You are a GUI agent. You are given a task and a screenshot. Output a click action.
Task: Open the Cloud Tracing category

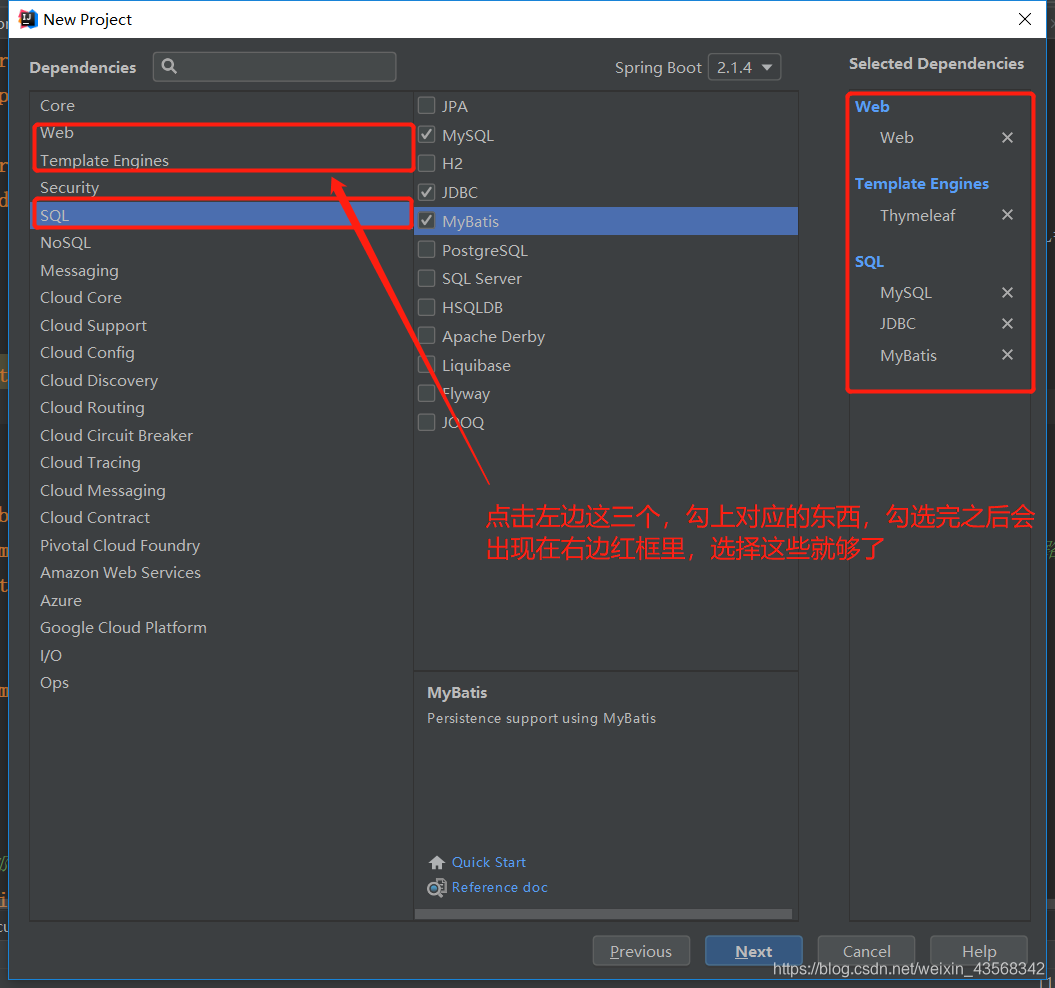tap(221, 462)
